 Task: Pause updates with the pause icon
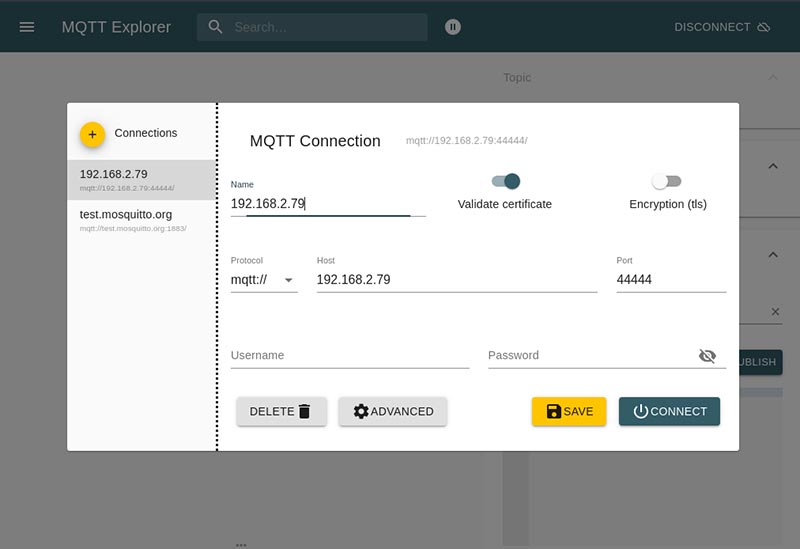453,27
